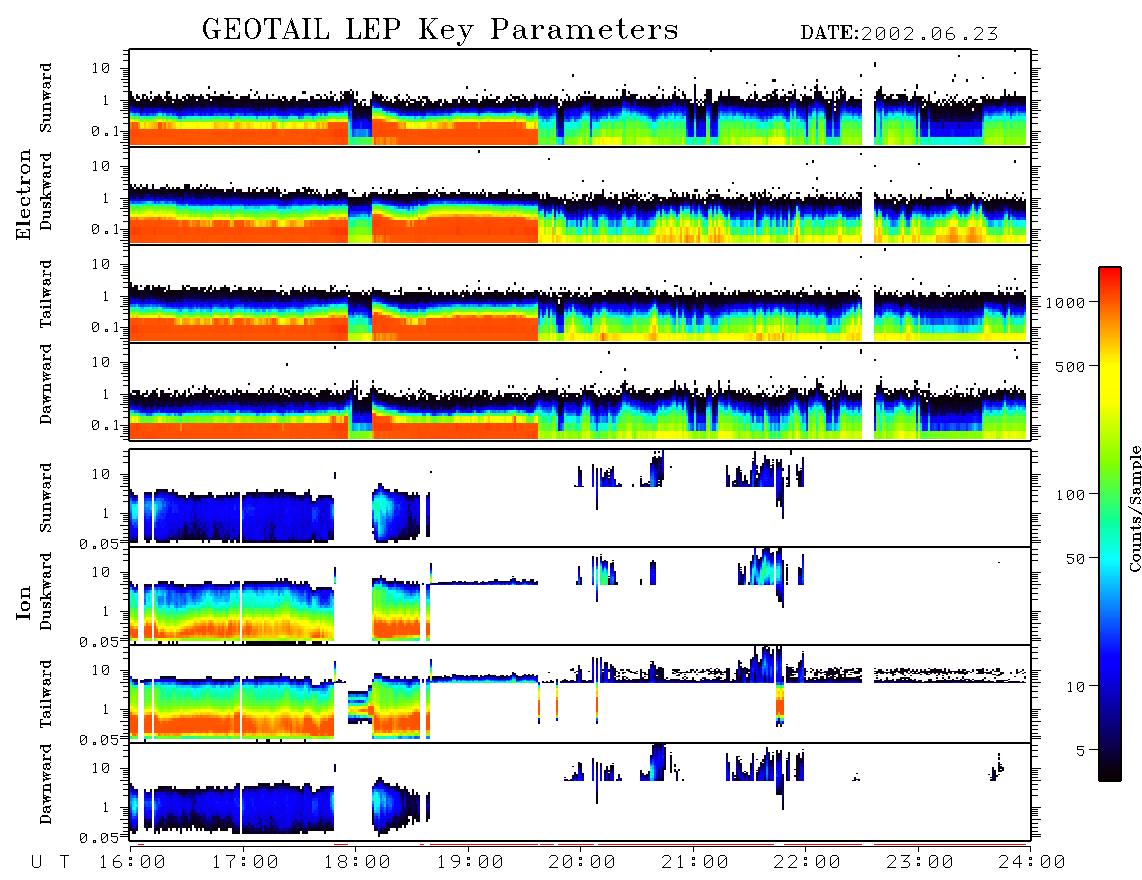This screenshot has width=1142, height=880.
Task: Click the 19:00 time tick label
Action: click(470, 863)
